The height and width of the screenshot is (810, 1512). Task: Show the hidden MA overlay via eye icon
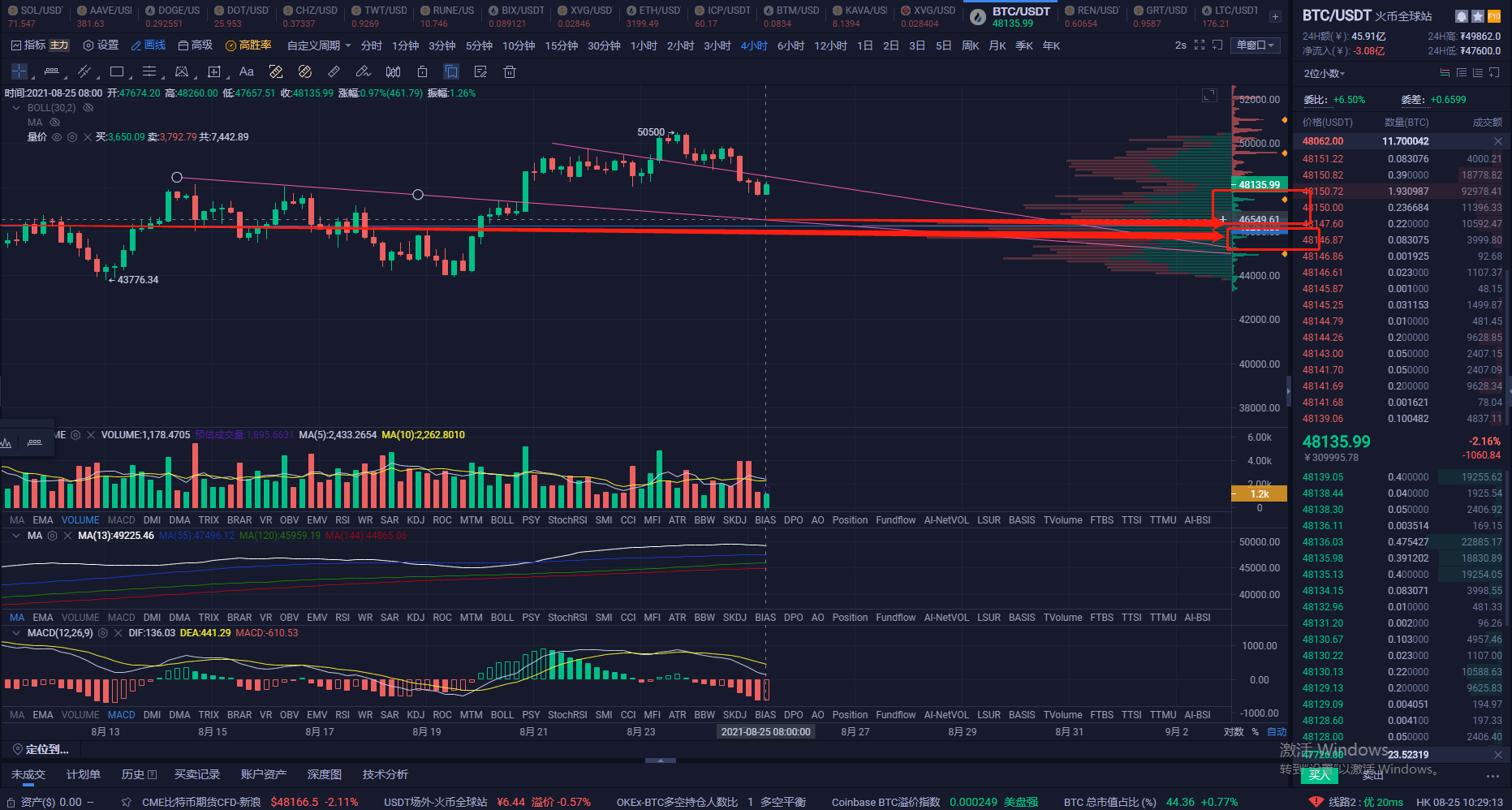pyautogui.click(x=55, y=123)
